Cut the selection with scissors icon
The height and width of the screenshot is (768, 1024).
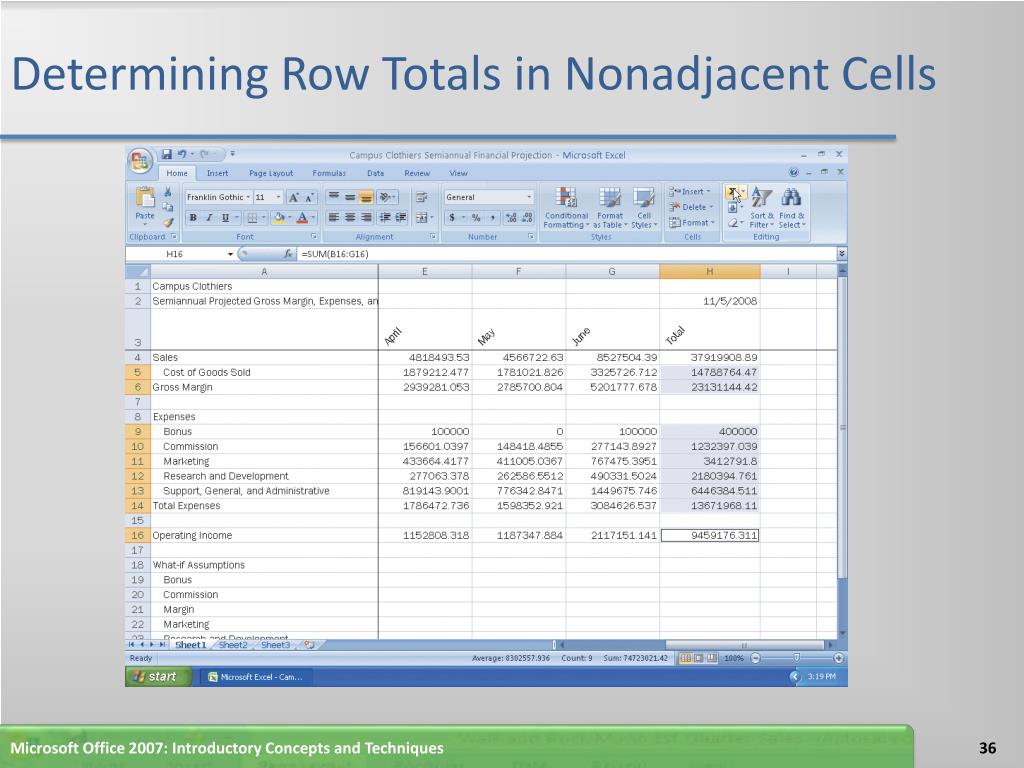click(x=168, y=192)
